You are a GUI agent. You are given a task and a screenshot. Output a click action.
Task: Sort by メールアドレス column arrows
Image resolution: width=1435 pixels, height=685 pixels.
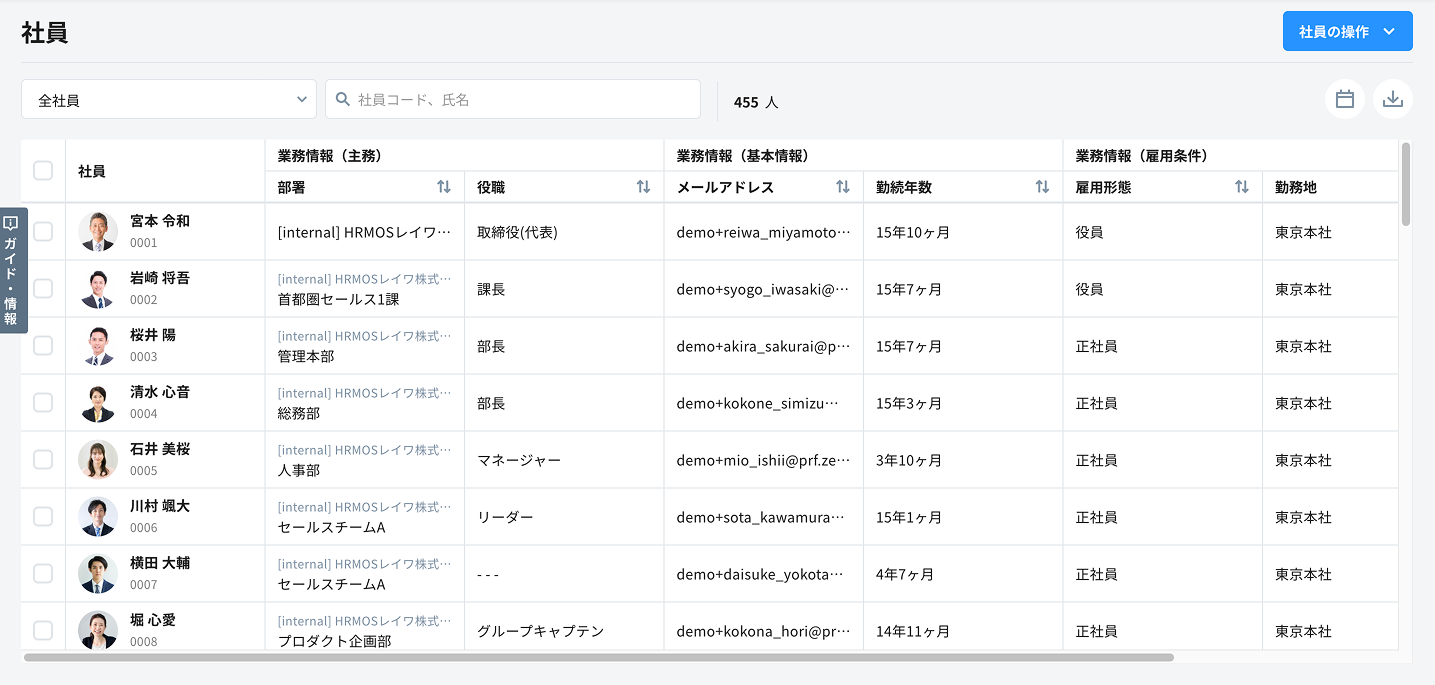coord(843,187)
